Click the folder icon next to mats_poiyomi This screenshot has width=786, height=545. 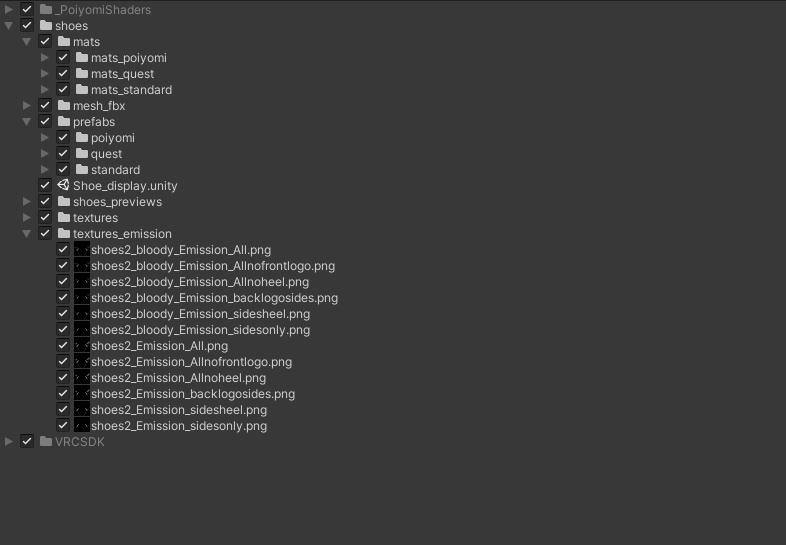tap(81, 58)
